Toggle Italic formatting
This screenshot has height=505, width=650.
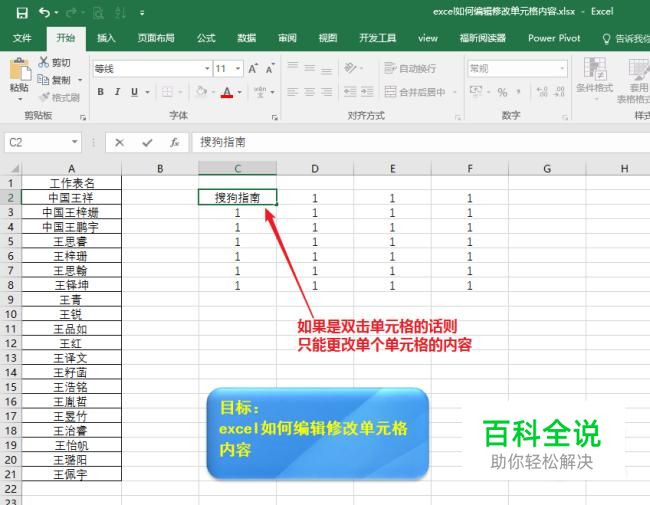point(117,92)
